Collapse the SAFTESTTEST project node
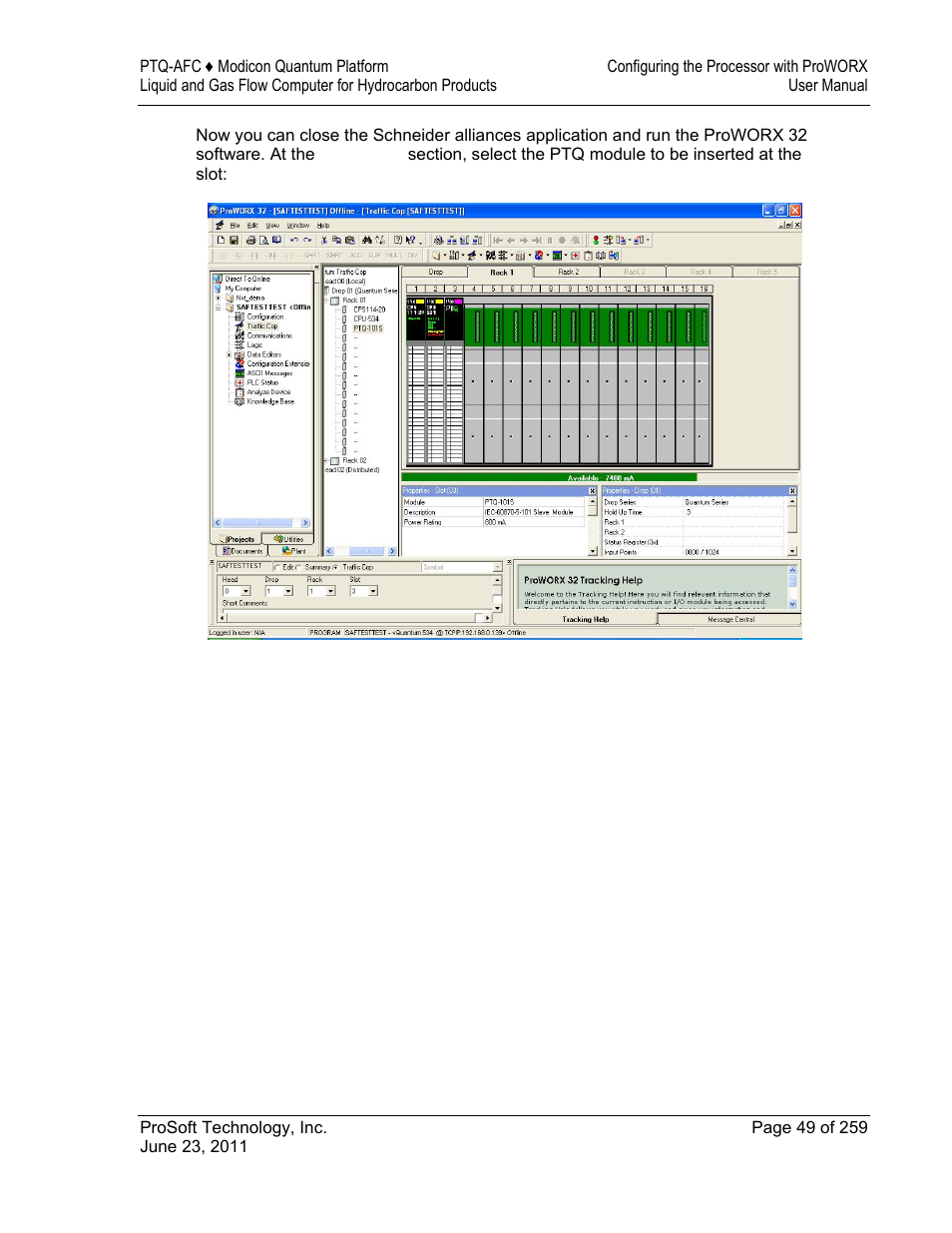The height and width of the screenshot is (1233, 952). [218, 308]
